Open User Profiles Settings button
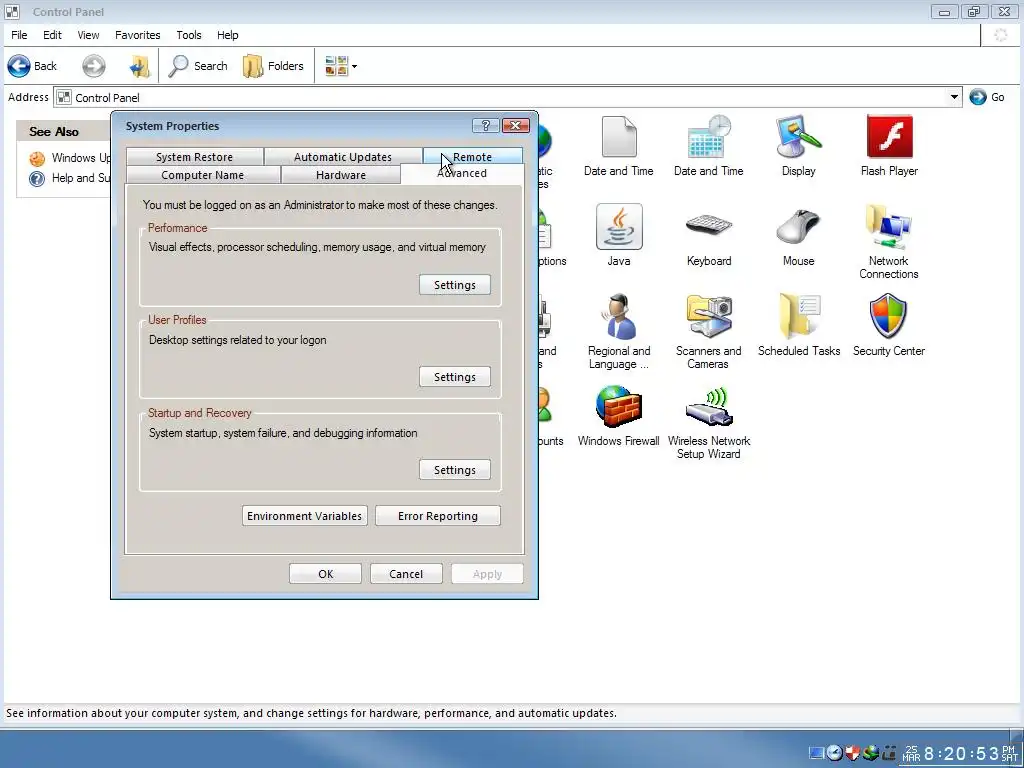The height and width of the screenshot is (768, 1024). (x=455, y=377)
